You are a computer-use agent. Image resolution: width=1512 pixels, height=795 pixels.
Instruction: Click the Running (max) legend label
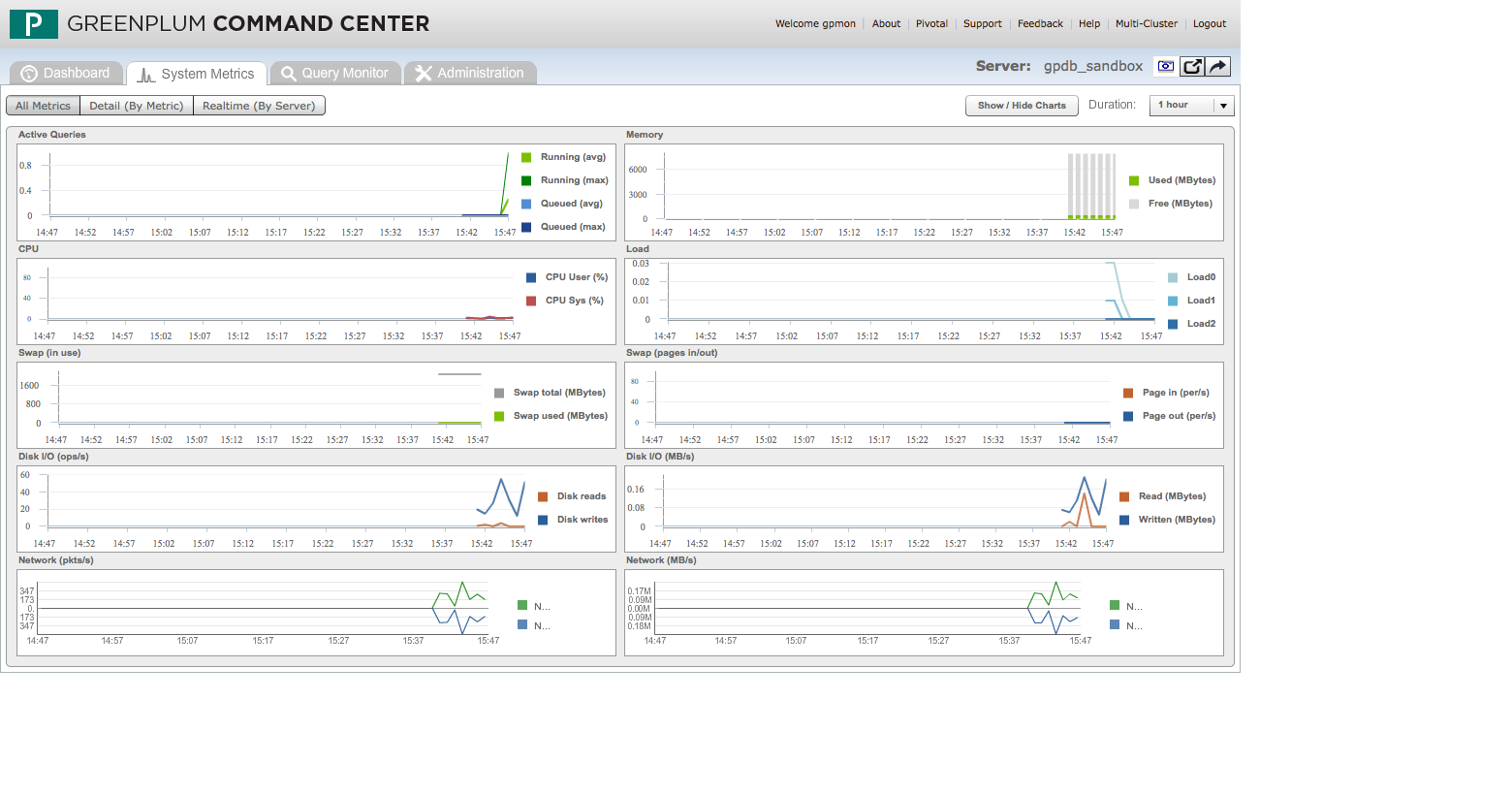point(574,180)
